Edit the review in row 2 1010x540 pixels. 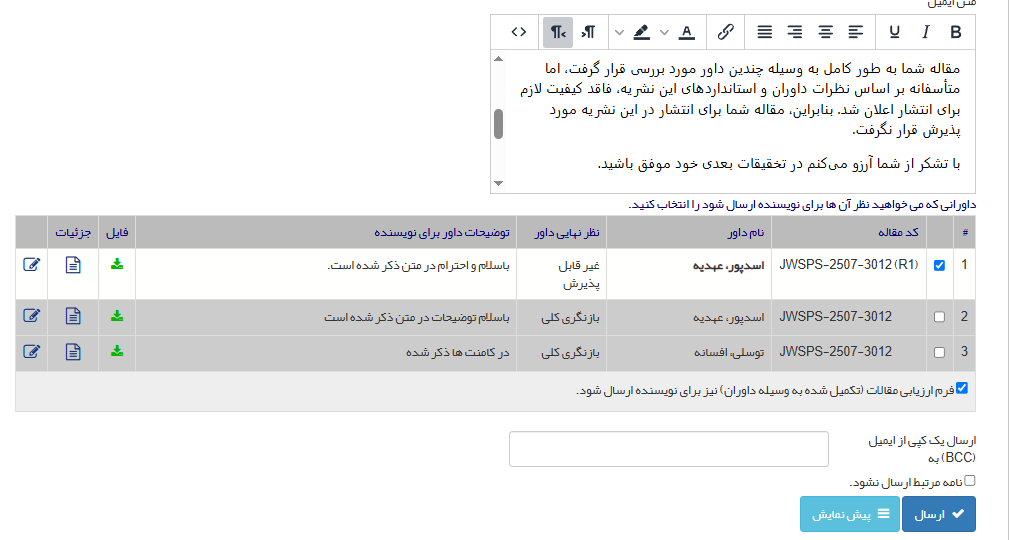(31, 316)
